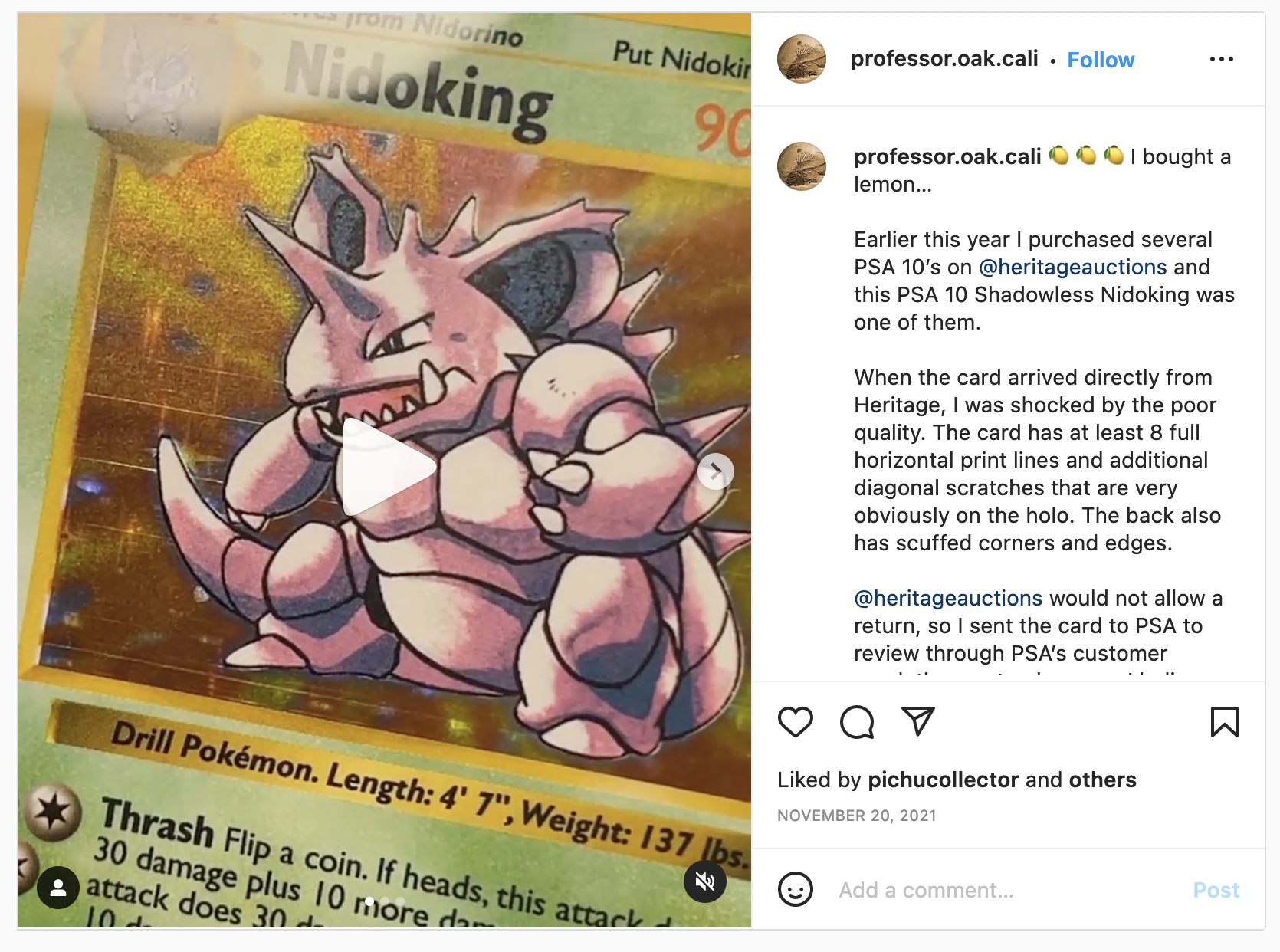Focus the Add a comment field
Screen dimensions: 1280x952
(1004, 890)
